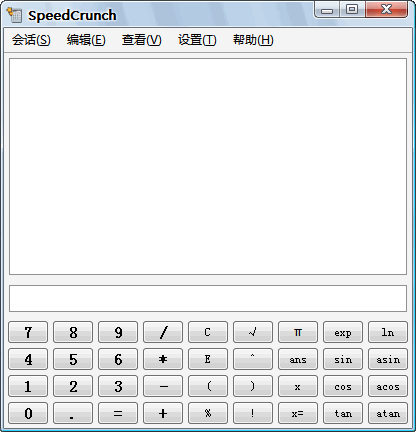Click the factorial exclamation key
The height and width of the screenshot is (432, 416).
click(x=253, y=413)
